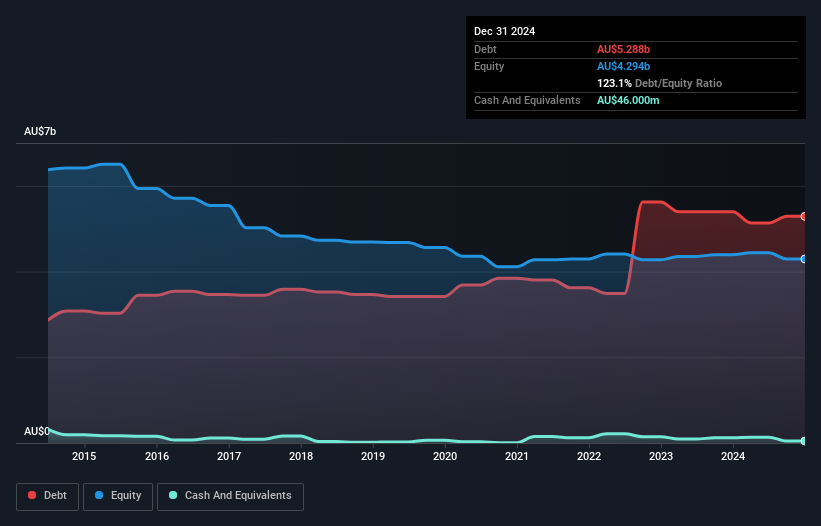Click the AU$7b y-axis label
The width and height of the screenshot is (821, 526).
(x=40, y=131)
